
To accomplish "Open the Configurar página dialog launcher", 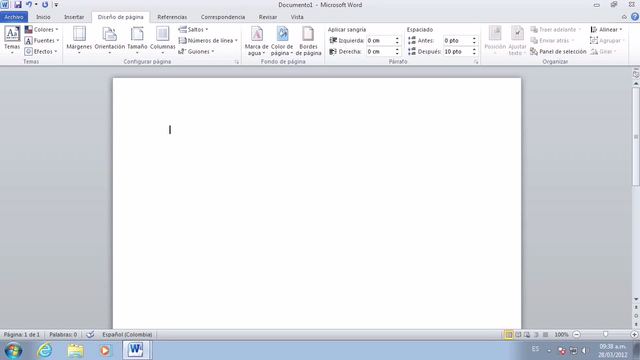I will click(x=236, y=62).
